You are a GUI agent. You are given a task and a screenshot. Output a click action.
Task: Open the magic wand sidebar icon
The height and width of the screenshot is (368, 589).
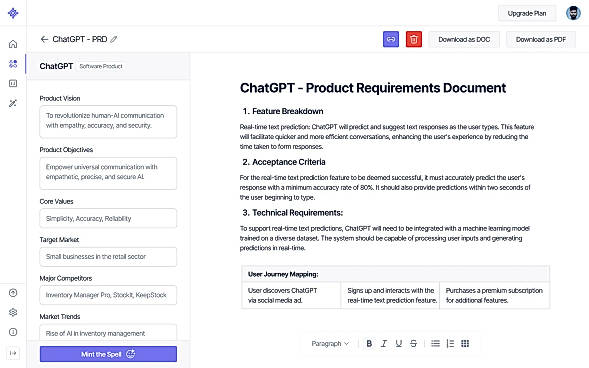tap(13, 103)
